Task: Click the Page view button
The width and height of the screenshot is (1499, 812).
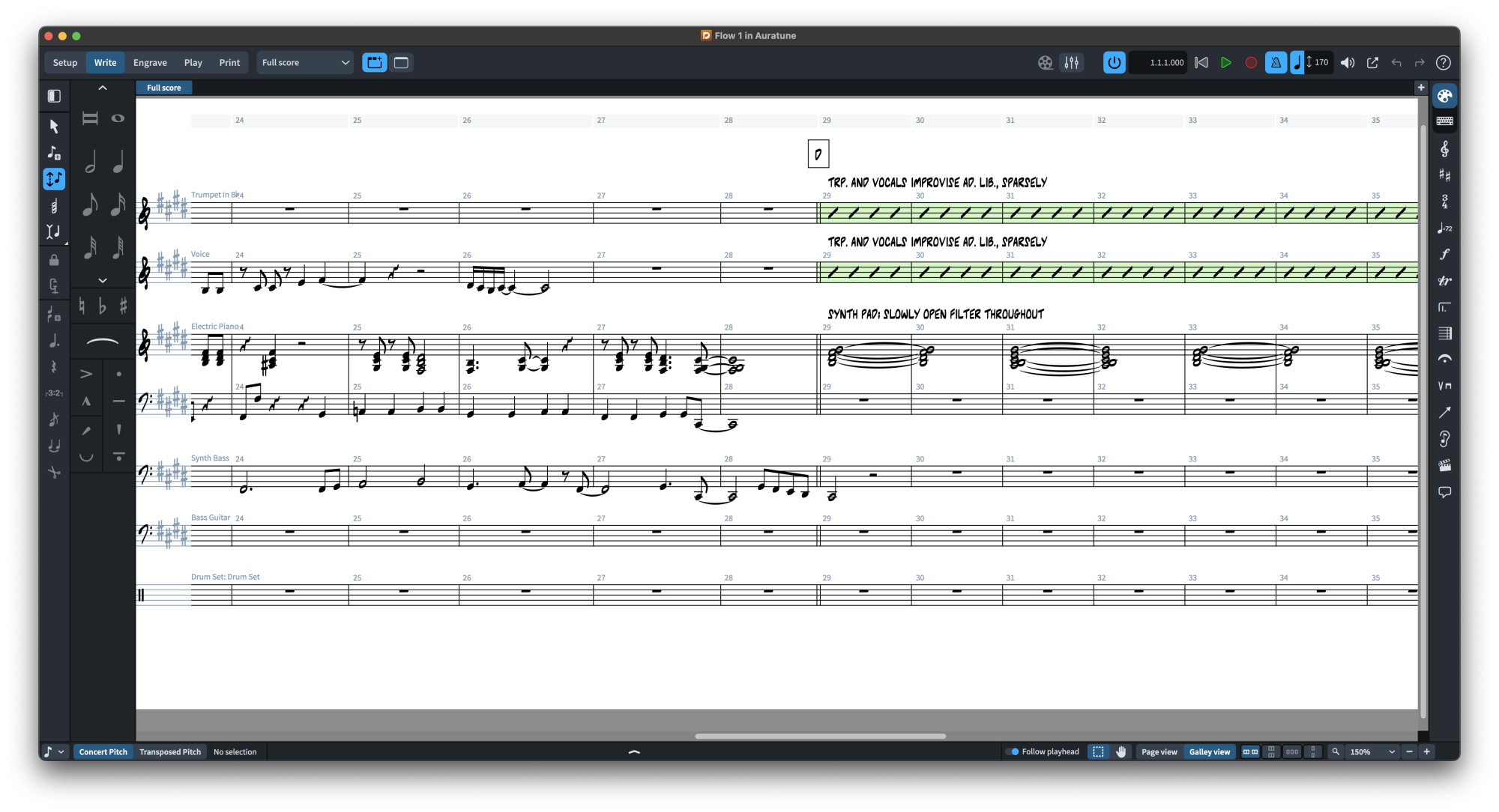Action: click(x=1159, y=751)
